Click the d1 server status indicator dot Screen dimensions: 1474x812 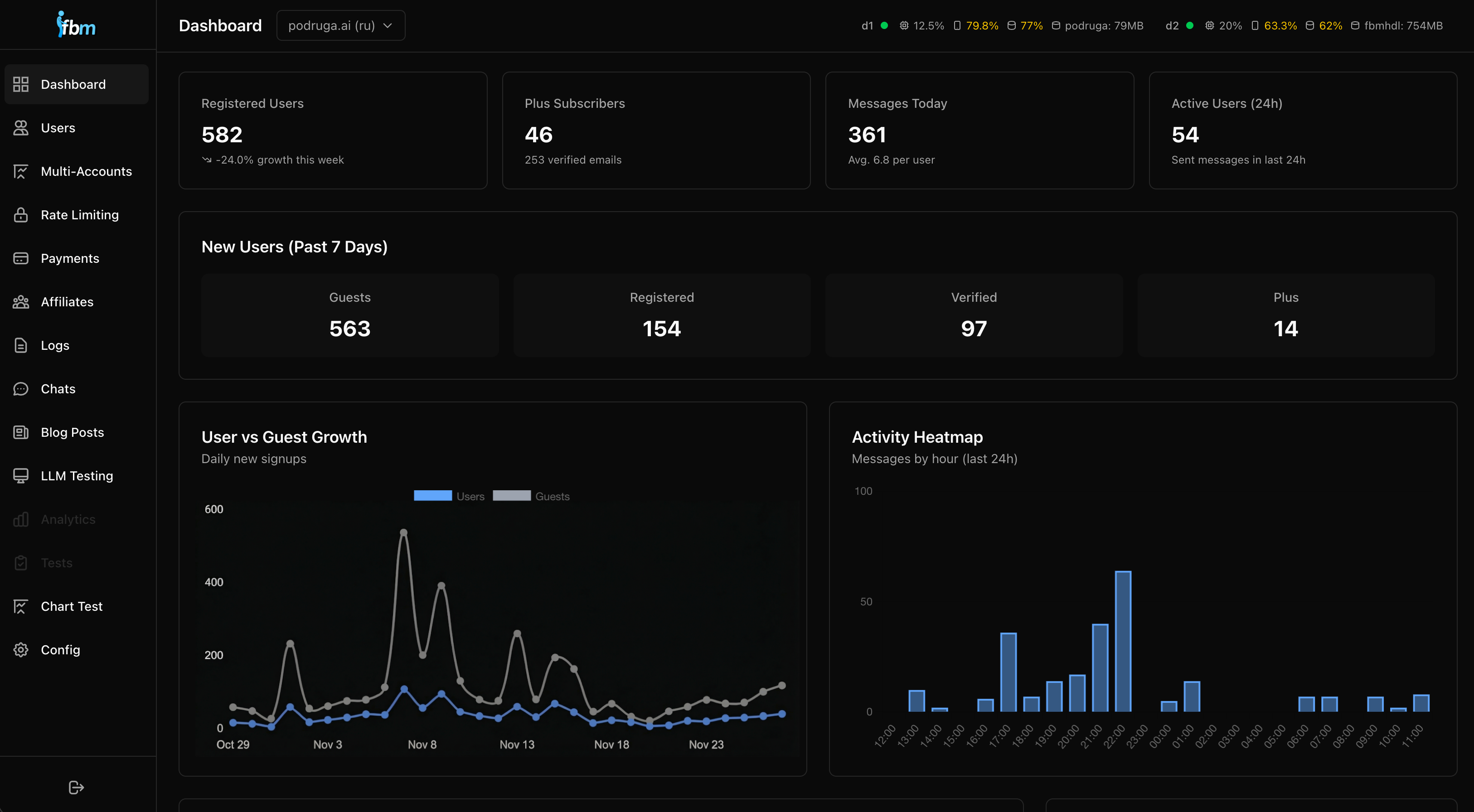coord(883,25)
